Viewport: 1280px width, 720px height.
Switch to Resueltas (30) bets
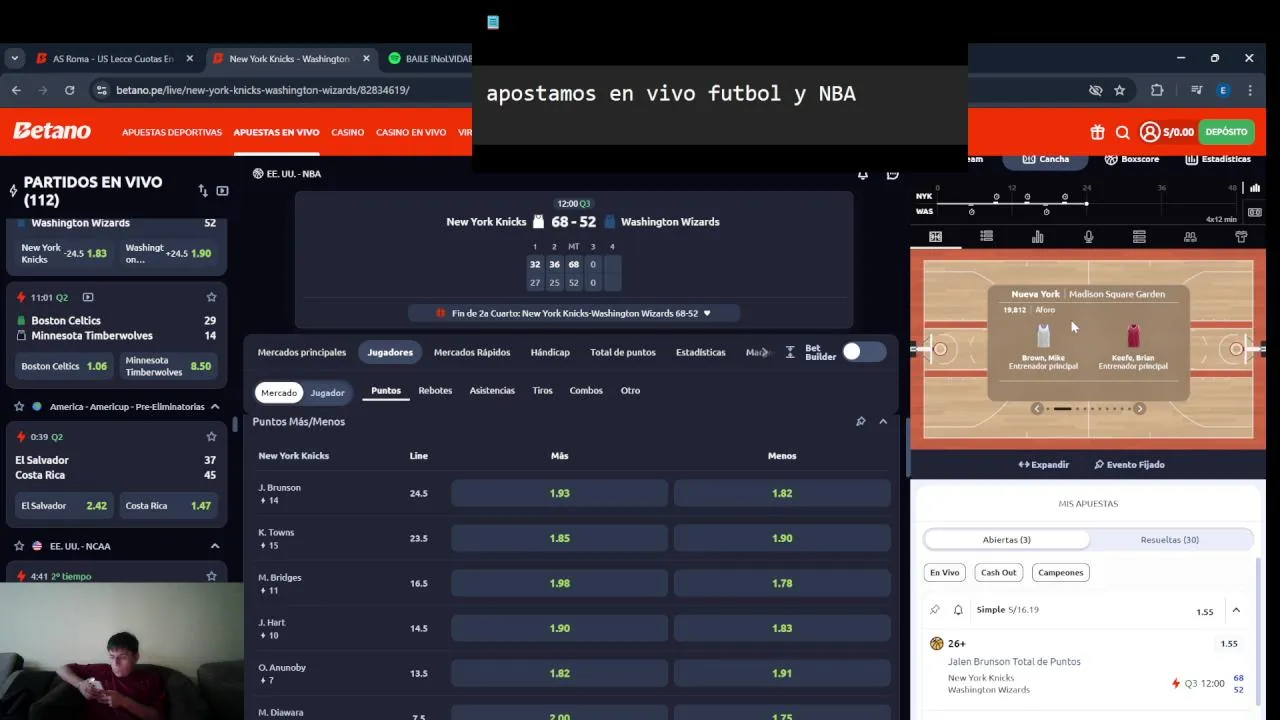(1169, 540)
